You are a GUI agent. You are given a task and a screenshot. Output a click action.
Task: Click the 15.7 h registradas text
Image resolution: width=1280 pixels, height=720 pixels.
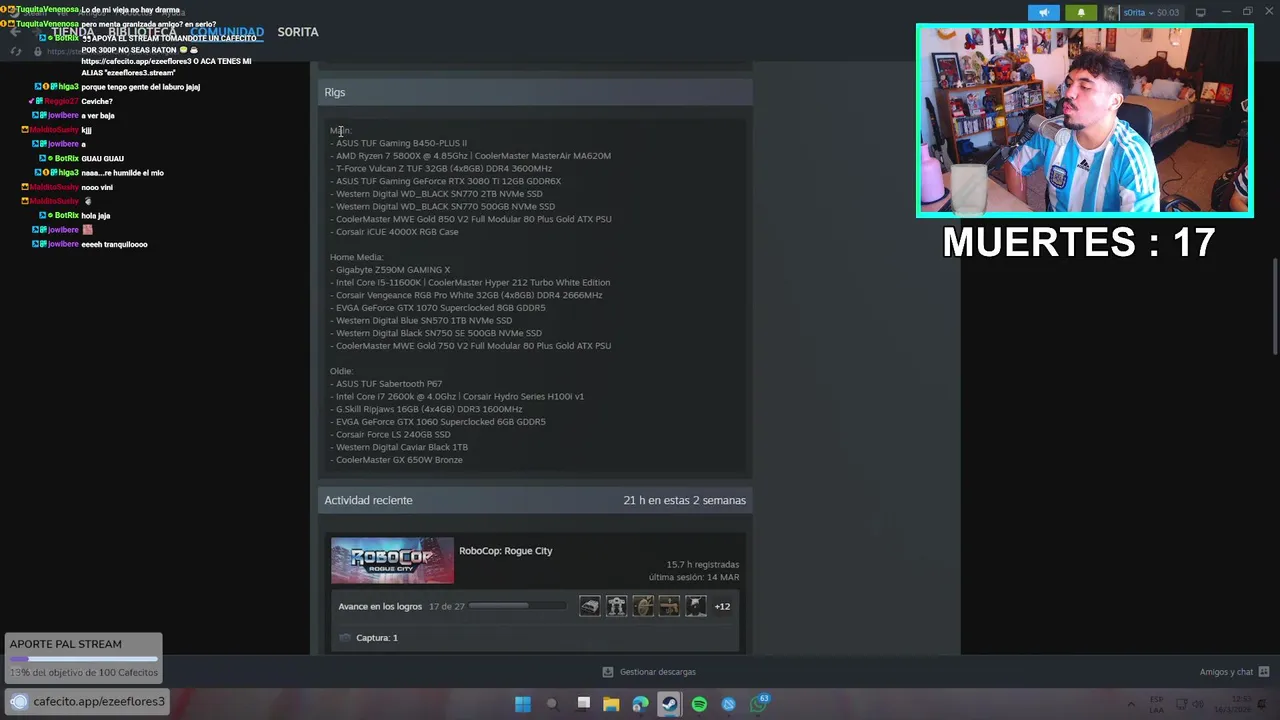703,565
